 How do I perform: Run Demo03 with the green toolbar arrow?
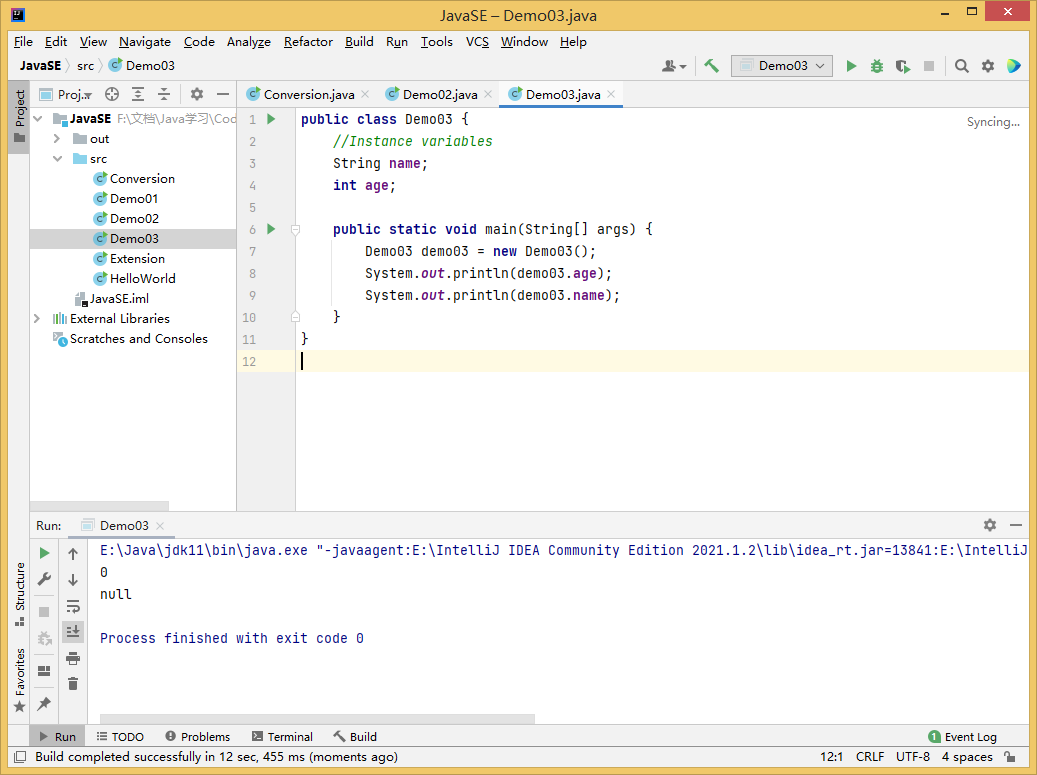(x=851, y=66)
